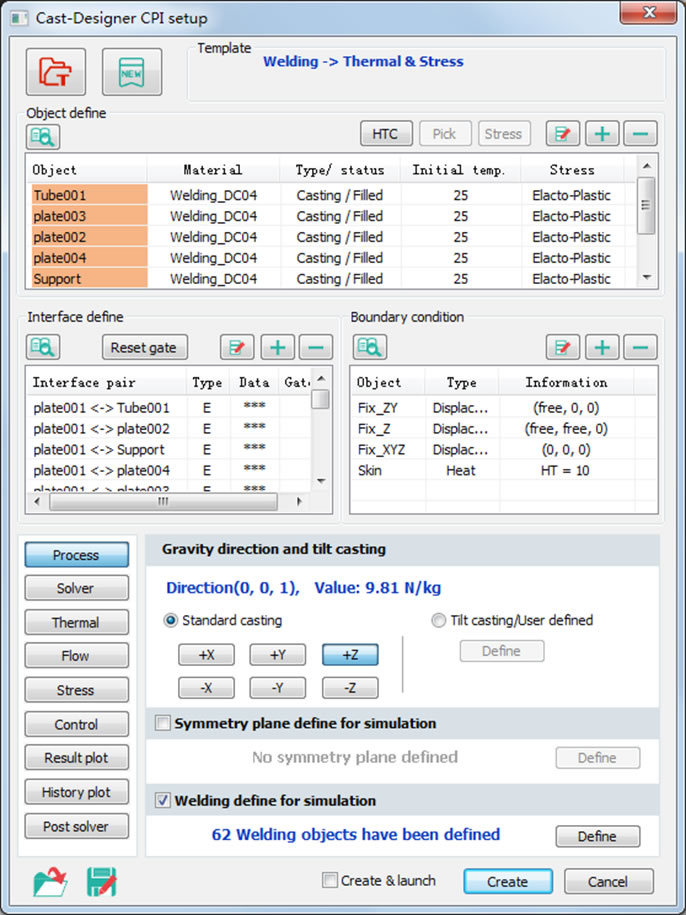
Task: Uncheck Welding define for simulation checkbox
Action: click(x=163, y=800)
